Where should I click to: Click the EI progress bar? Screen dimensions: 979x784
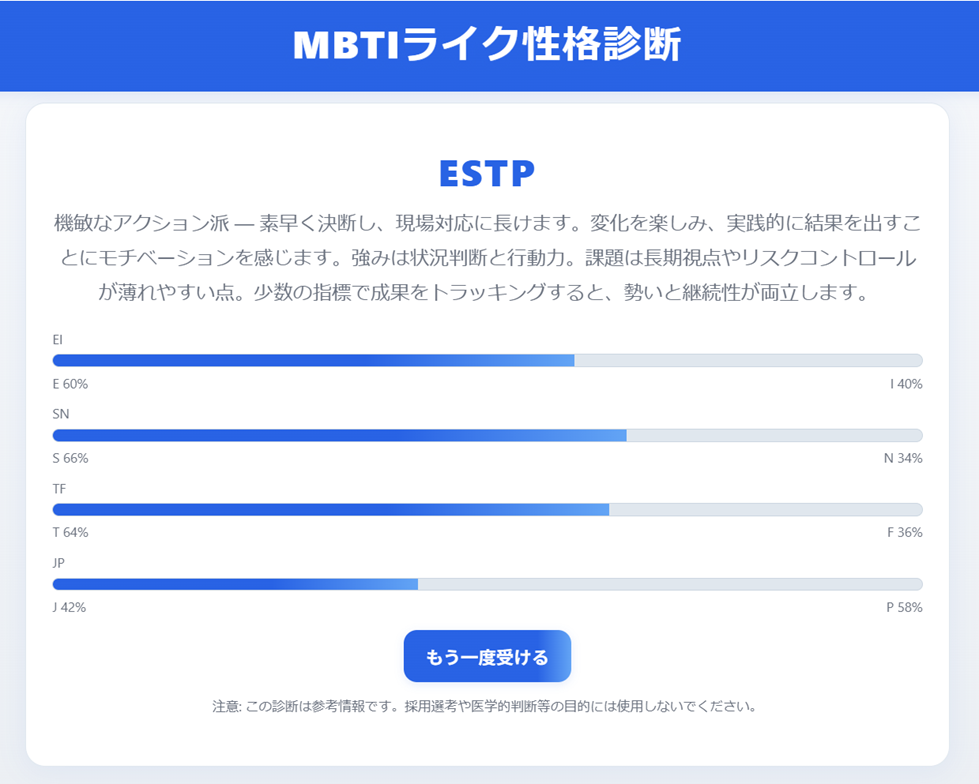click(x=487, y=360)
